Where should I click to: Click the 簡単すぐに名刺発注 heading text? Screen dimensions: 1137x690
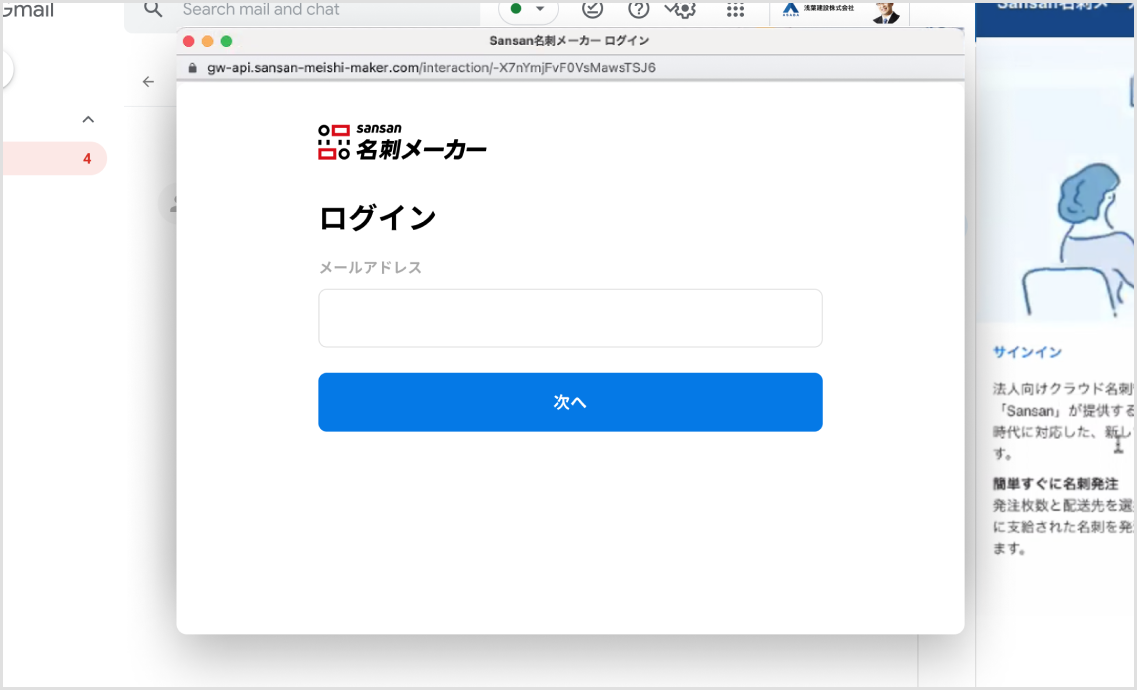1056,483
